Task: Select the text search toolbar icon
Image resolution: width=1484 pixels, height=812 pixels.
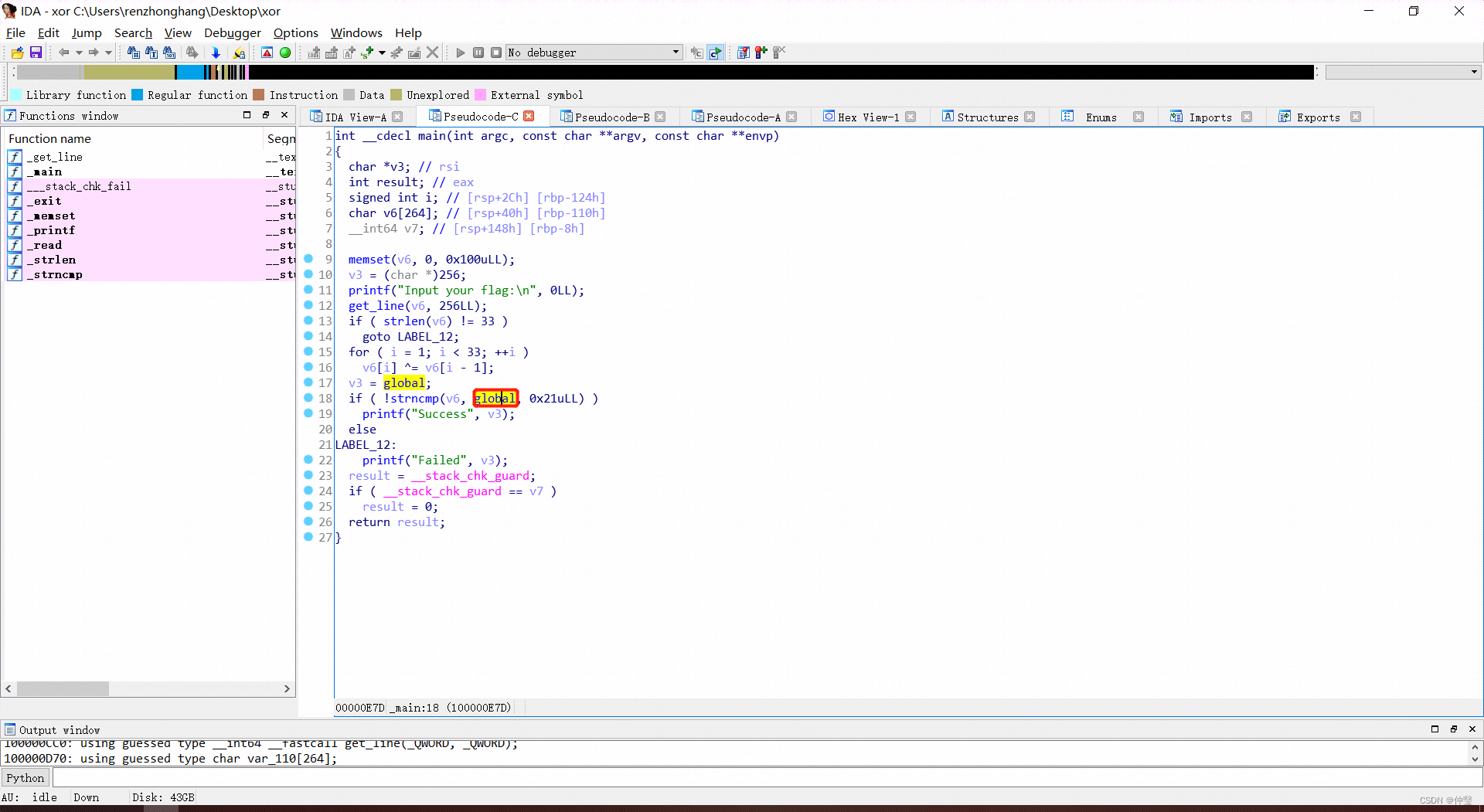Action: click(x=151, y=53)
